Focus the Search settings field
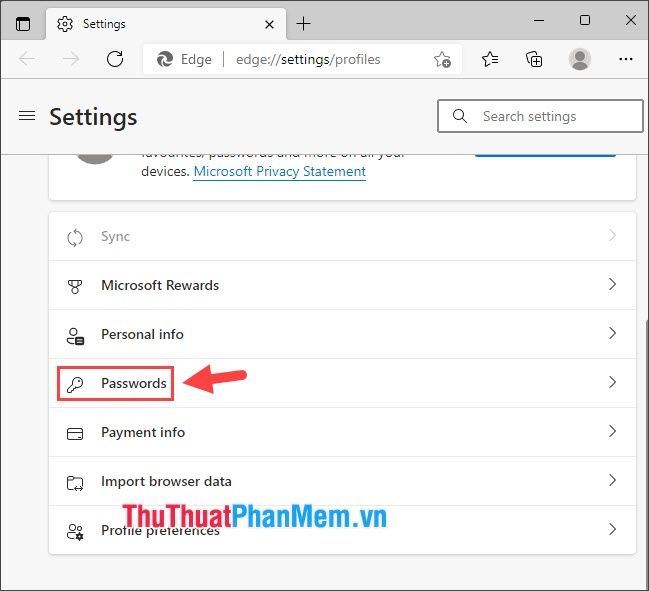The height and width of the screenshot is (591, 649). (540, 116)
